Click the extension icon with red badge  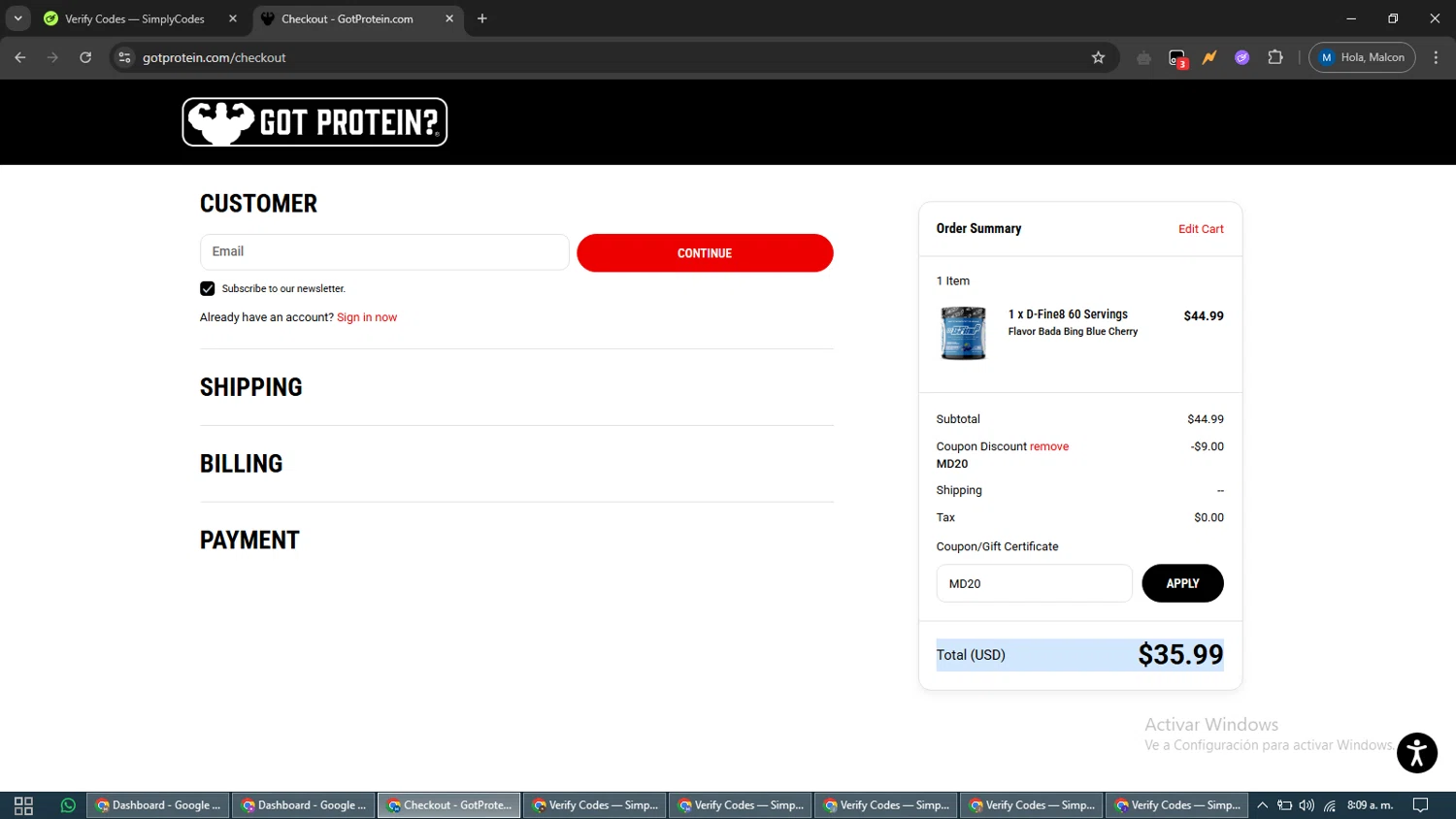tap(1177, 58)
